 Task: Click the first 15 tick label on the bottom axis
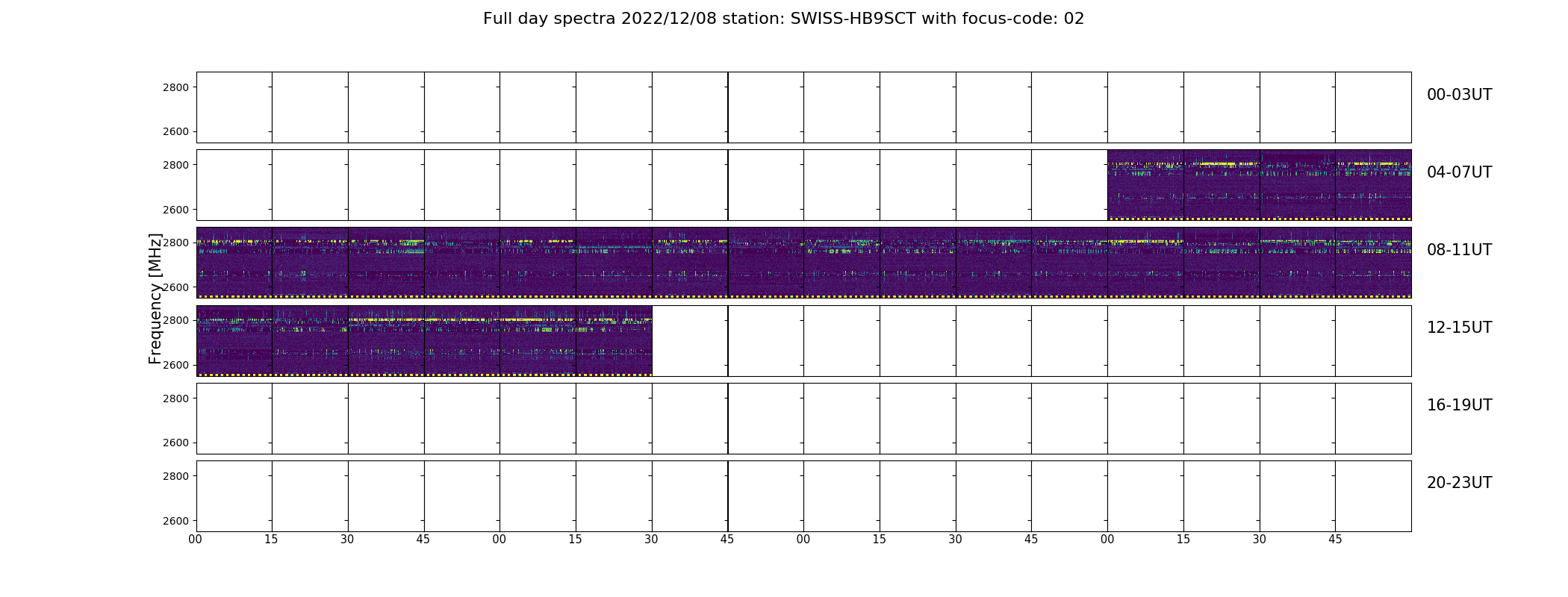tap(271, 540)
